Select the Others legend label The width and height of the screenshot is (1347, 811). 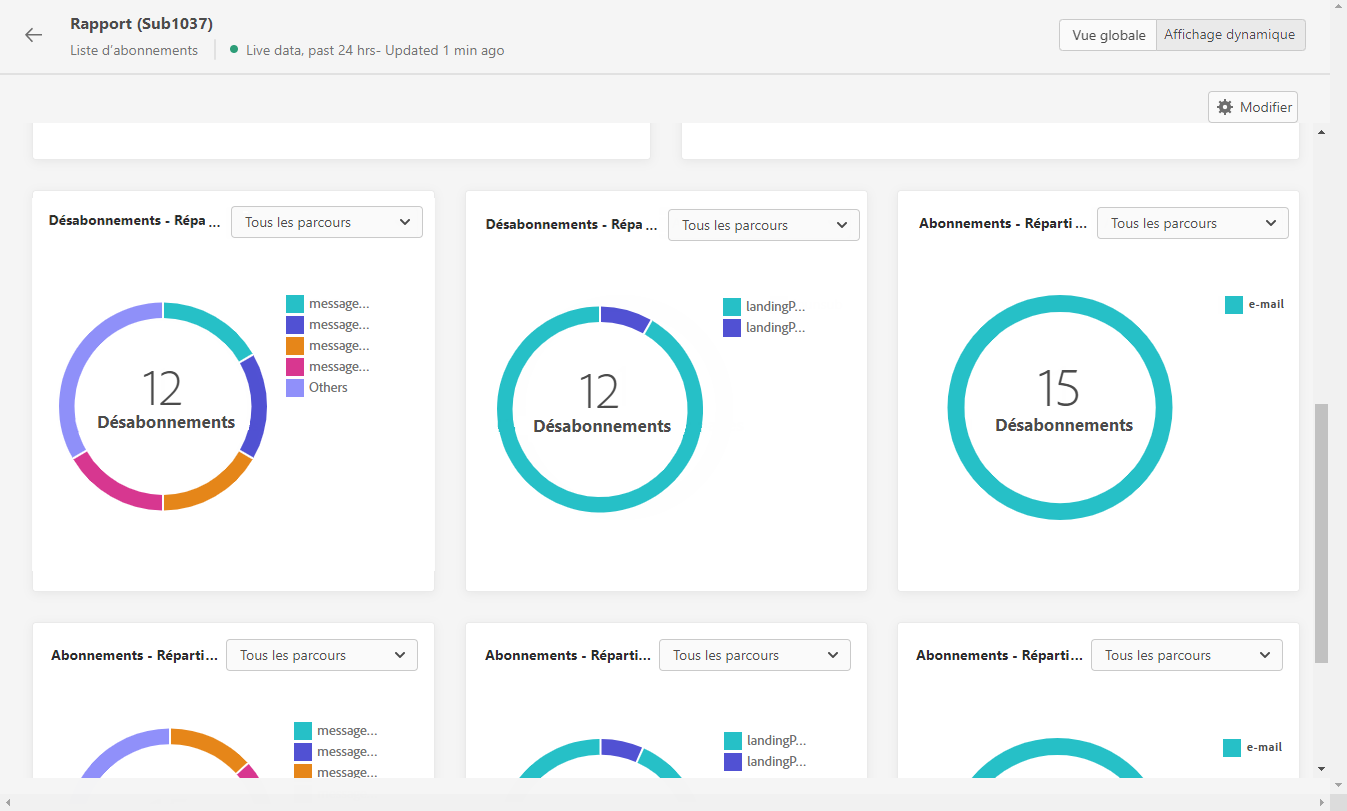[328, 388]
